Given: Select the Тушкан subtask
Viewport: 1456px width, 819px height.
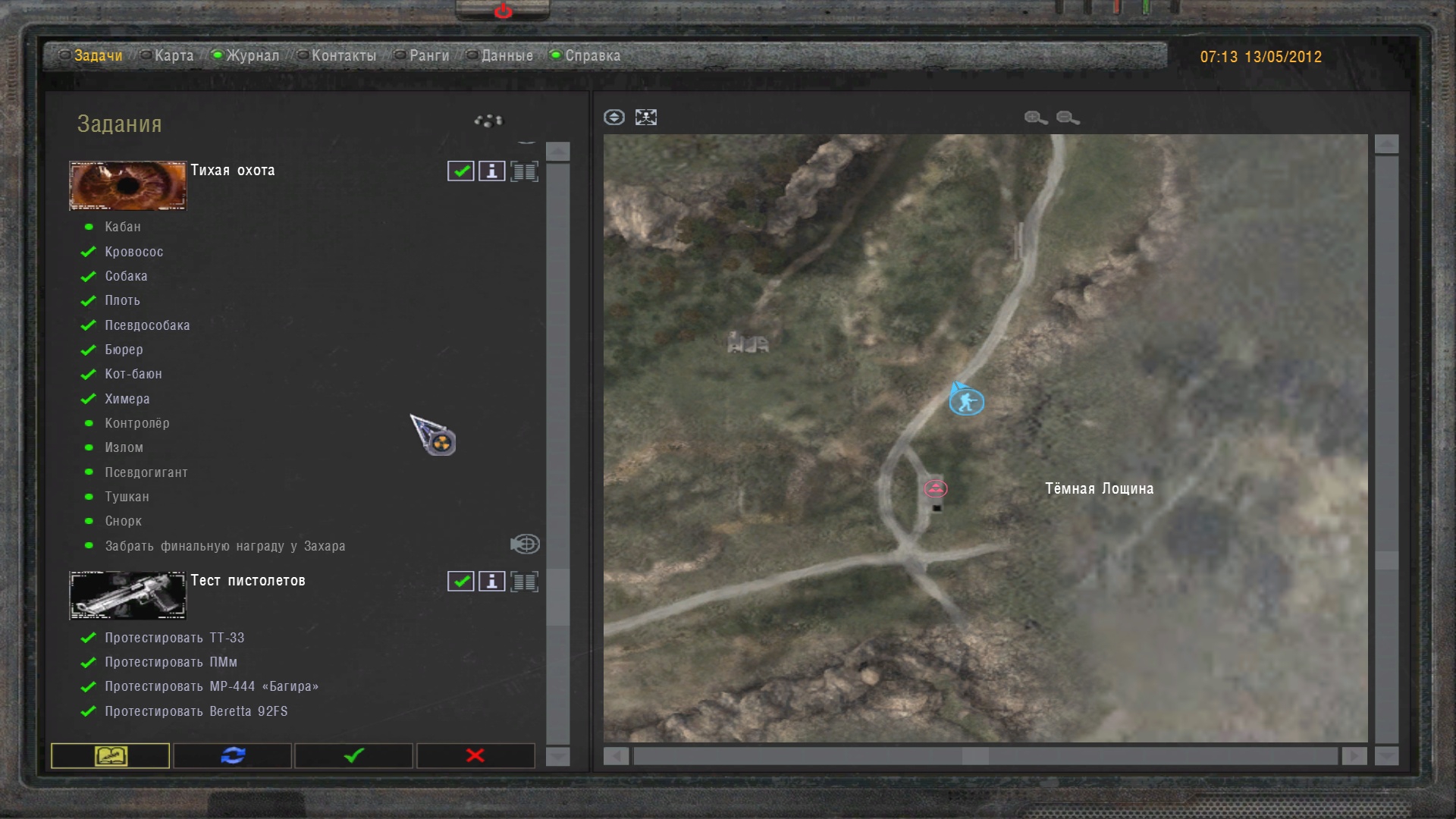Looking at the screenshot, I should [127, 497].
